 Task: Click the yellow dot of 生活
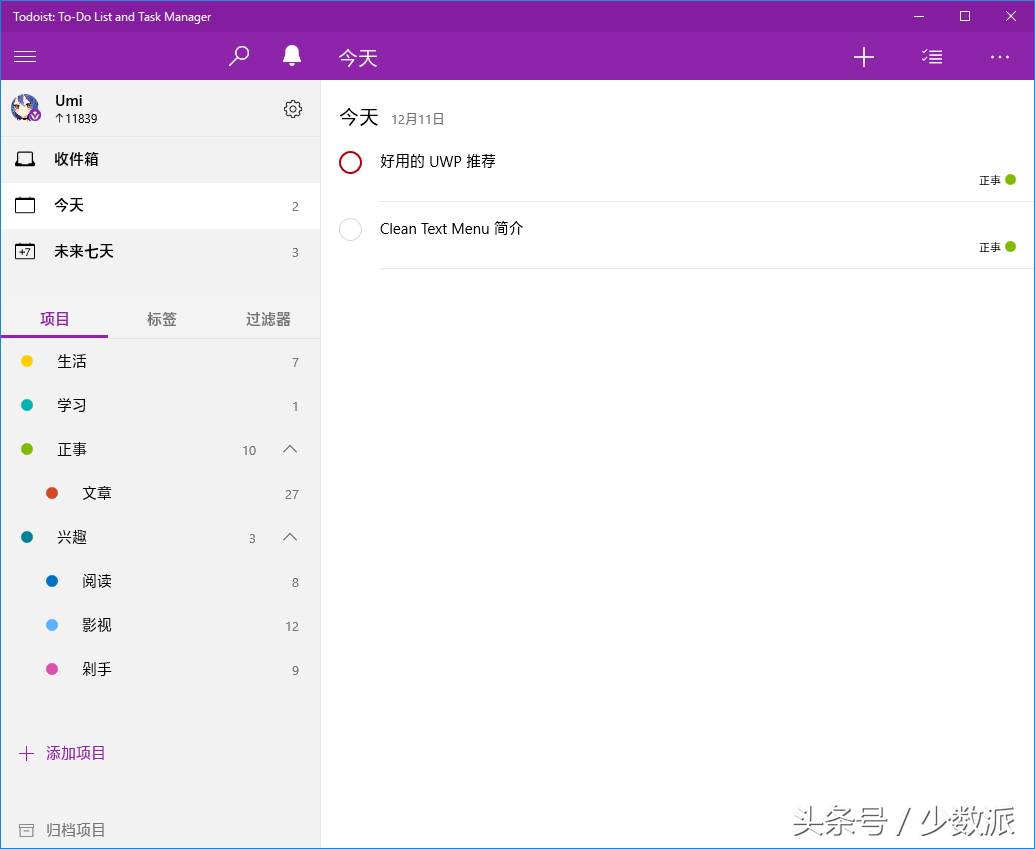(27, 361)
